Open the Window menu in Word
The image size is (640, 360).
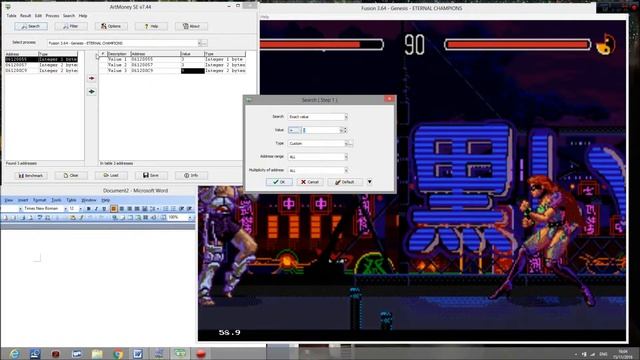coord(89,200)
